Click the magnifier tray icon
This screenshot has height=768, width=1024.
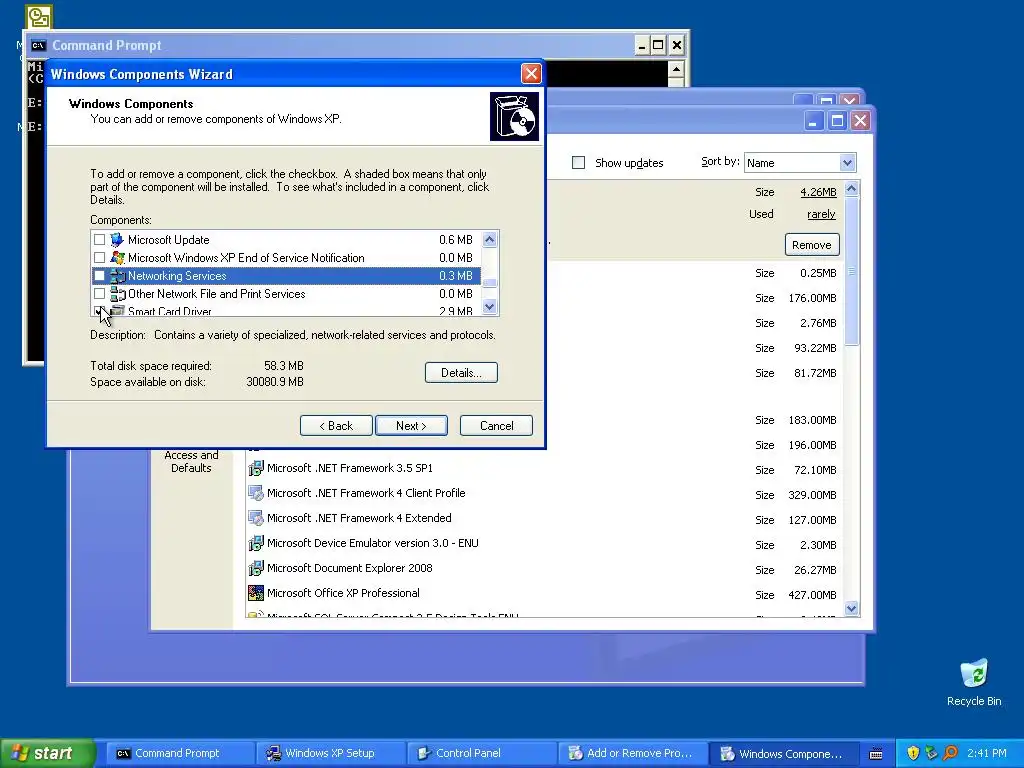(950, 753)
